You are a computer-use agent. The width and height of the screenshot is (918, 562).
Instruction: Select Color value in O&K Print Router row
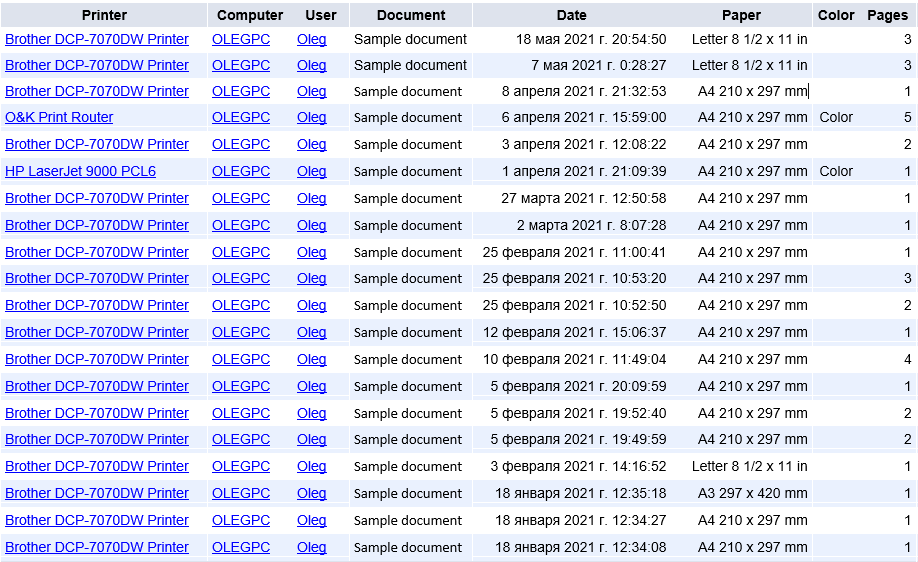pos(836,117)
